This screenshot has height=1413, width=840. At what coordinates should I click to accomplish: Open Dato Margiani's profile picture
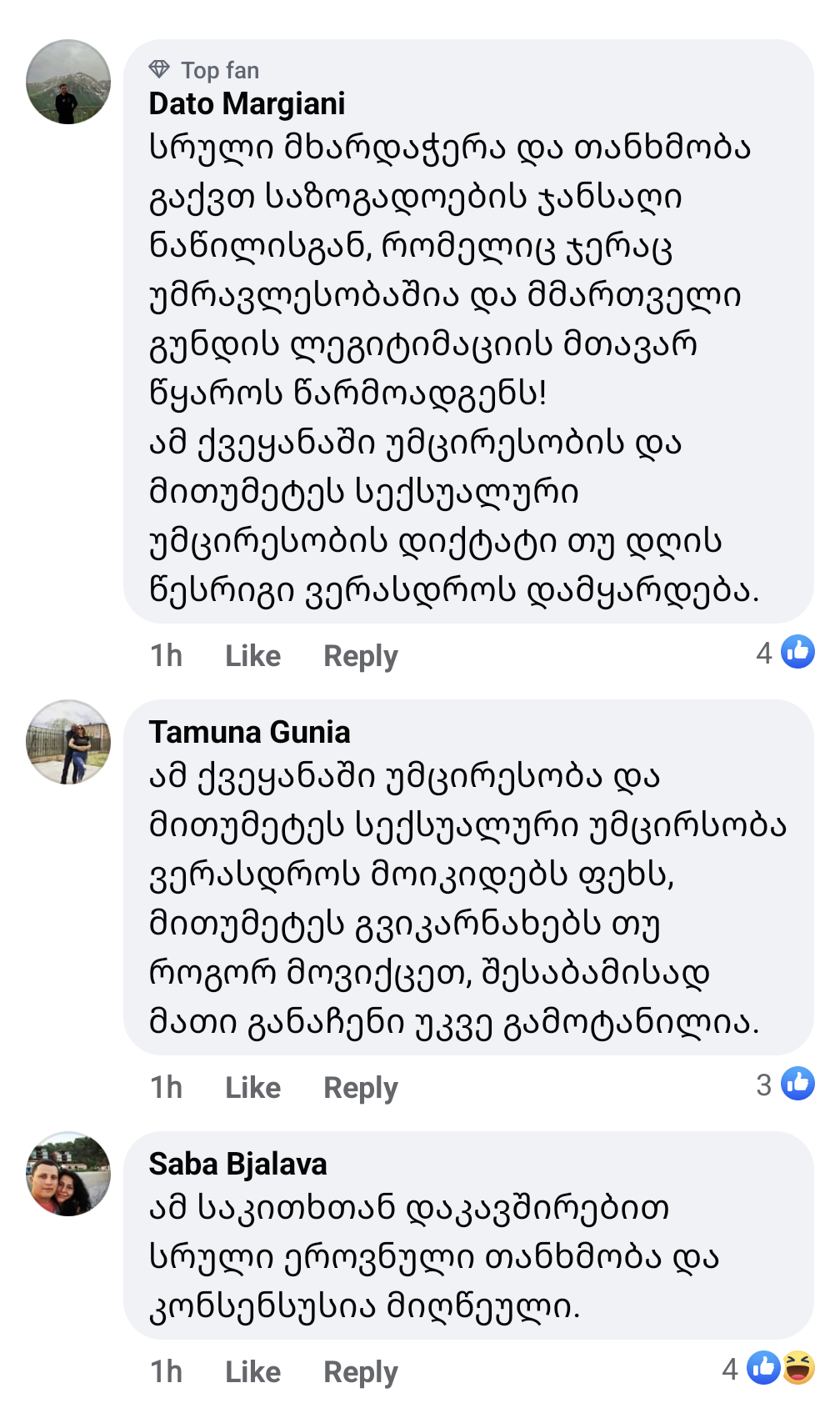[68, 82]
